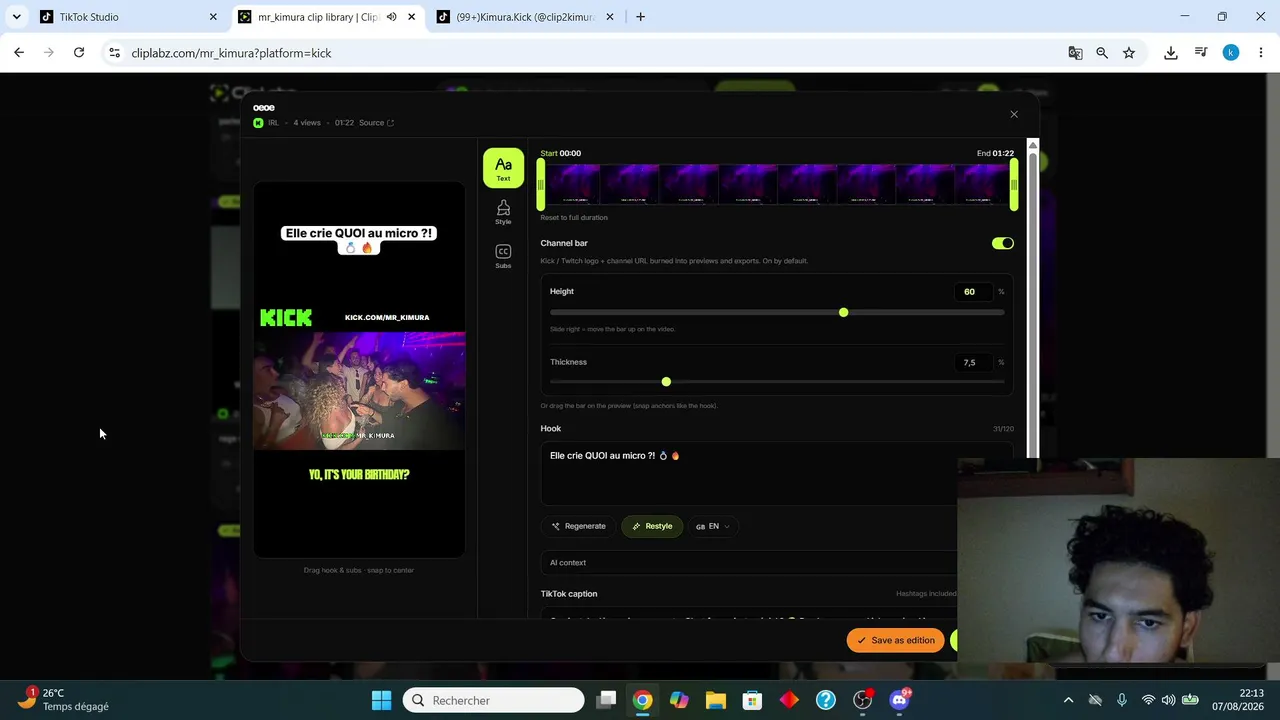Open the volume control in tray

(x=1168, y=700)
